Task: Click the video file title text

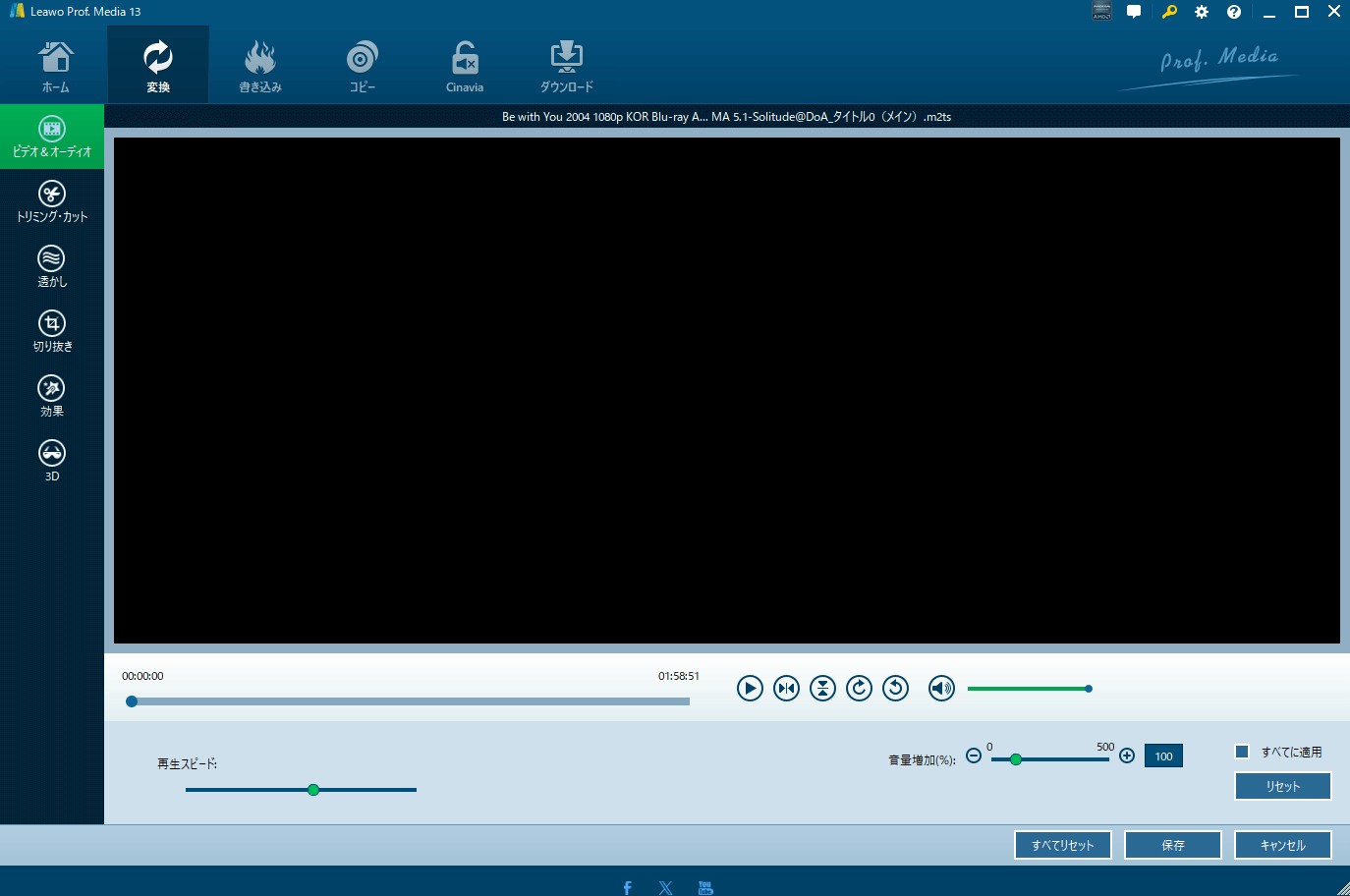Action: pyautogui.click(x=726, y=117)
